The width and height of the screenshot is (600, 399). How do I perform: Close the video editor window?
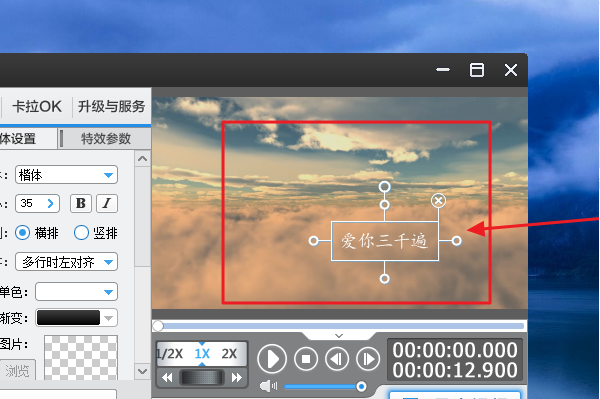(510, 70)
